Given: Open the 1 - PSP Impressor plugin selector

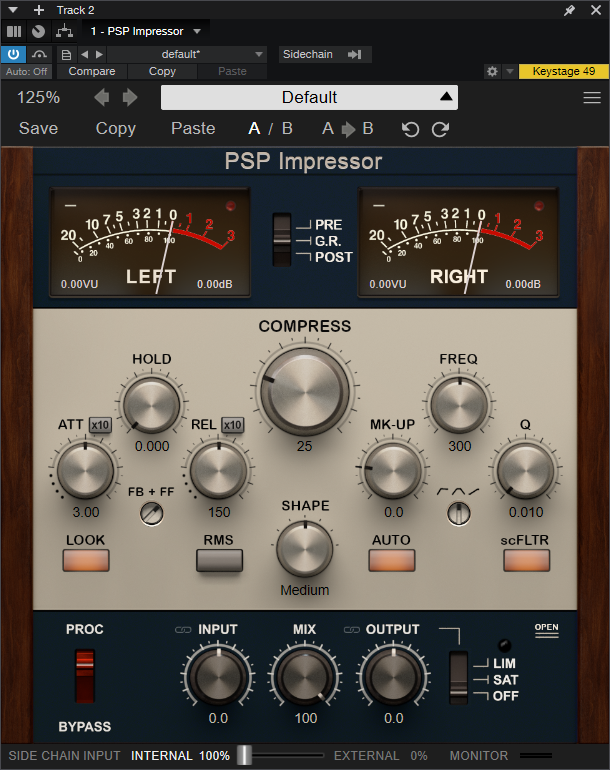Looking at the screenshot, I should tap(146, 31).
